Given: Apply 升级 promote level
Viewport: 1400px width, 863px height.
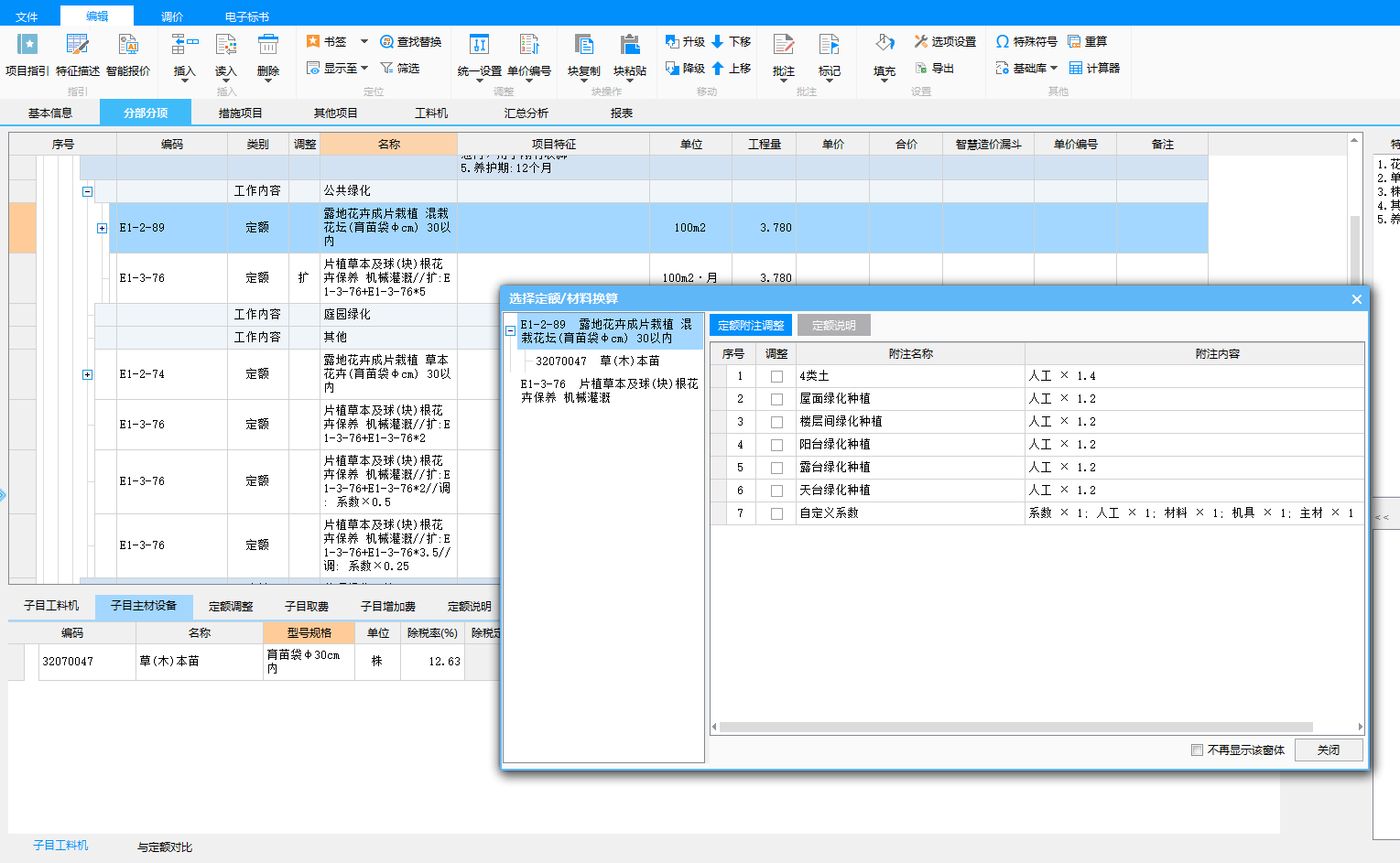Looking at the screenshot, I should tap(685, 42).
